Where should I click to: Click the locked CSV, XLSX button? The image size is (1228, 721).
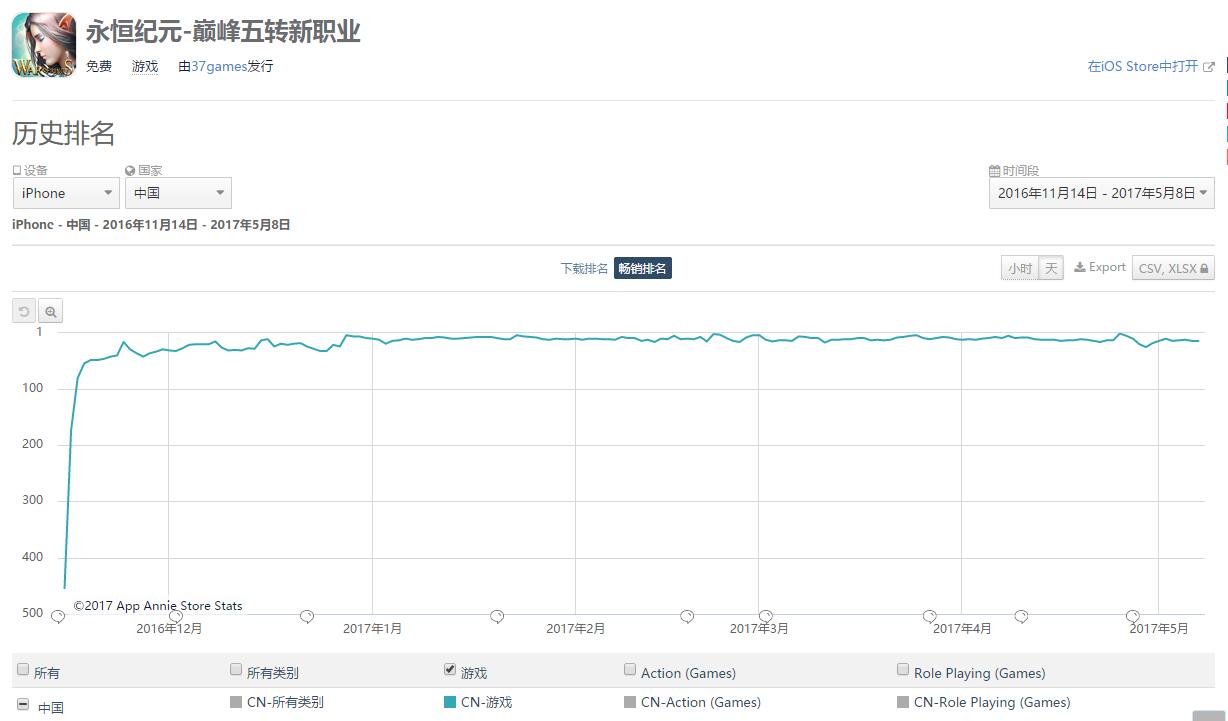point(1173,268)
